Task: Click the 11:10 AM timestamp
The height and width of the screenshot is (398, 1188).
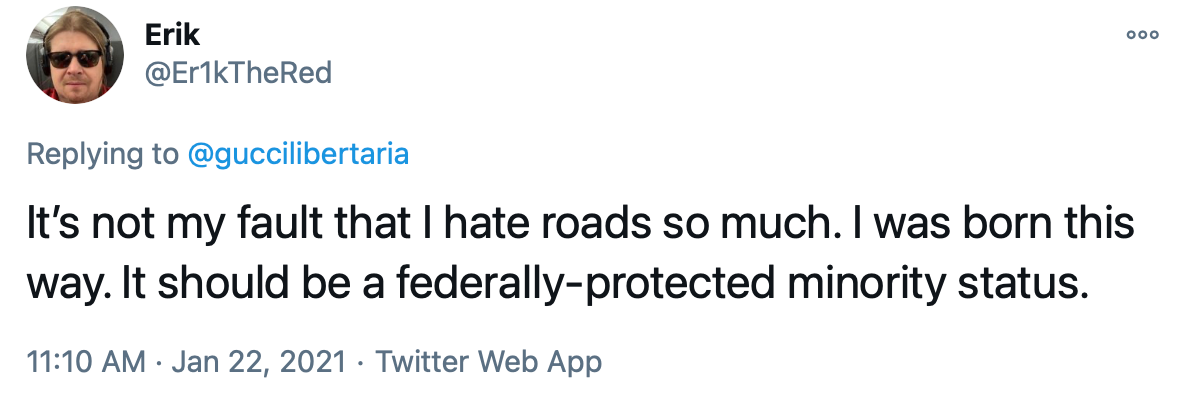Action: pyautogui.click(x=86, y=362)
